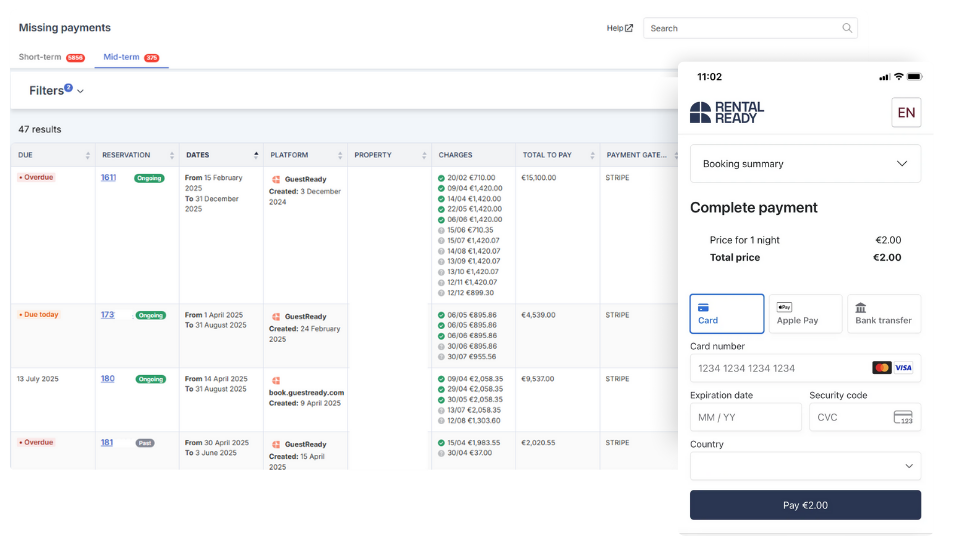Viewport: 955px width, 544px height.
Task: Click the Filters help question icon
Action: (x=69, y=88)
